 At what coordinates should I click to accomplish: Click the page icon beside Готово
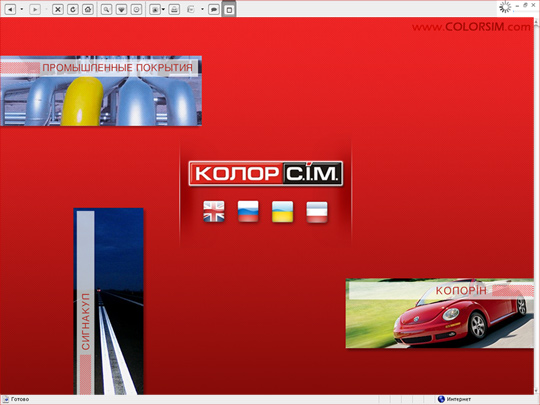(6, 399)
